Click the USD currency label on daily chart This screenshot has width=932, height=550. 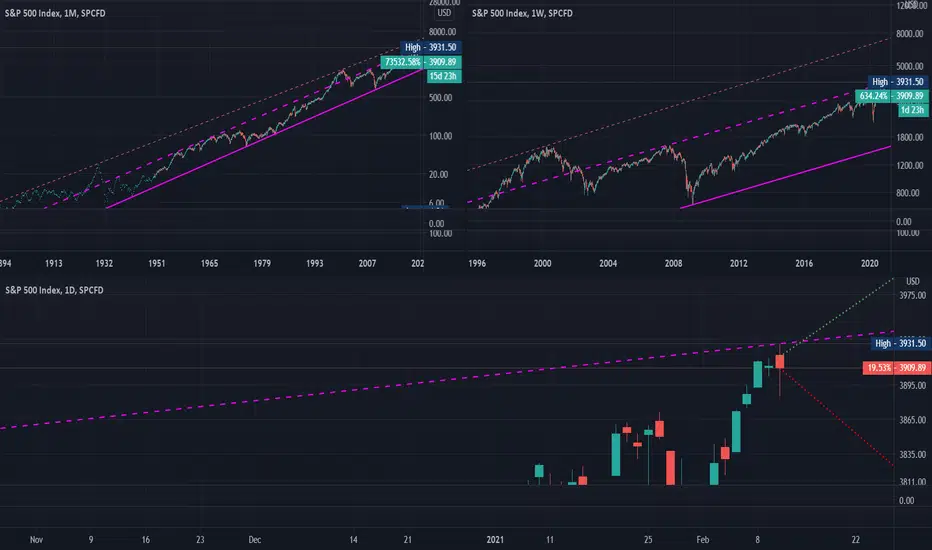click(x=912, y=281)
